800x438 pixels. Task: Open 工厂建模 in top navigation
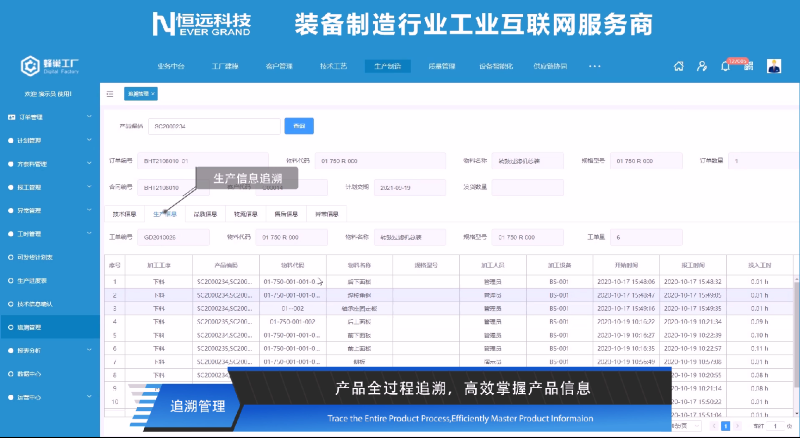(225, 66)
